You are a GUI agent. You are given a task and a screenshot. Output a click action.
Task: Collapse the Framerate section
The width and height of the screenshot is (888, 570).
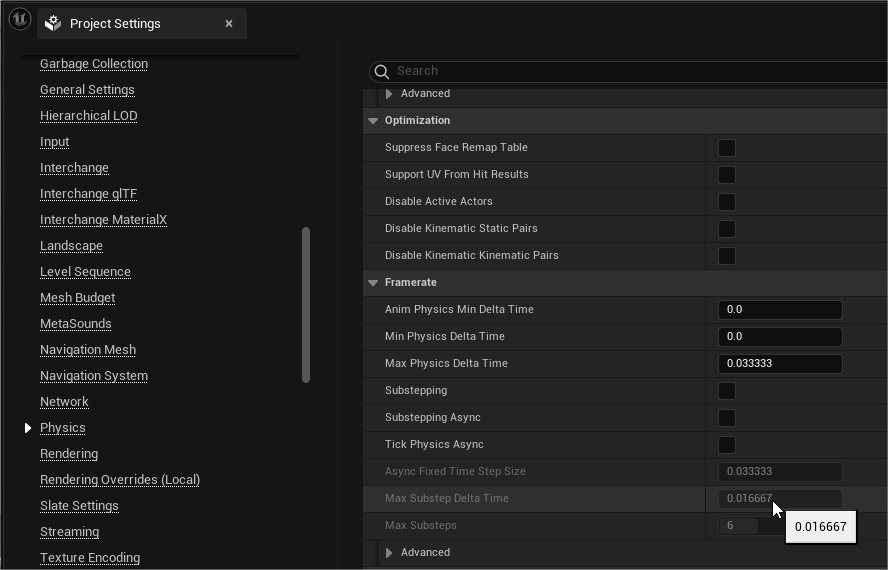tap(373, 283)
